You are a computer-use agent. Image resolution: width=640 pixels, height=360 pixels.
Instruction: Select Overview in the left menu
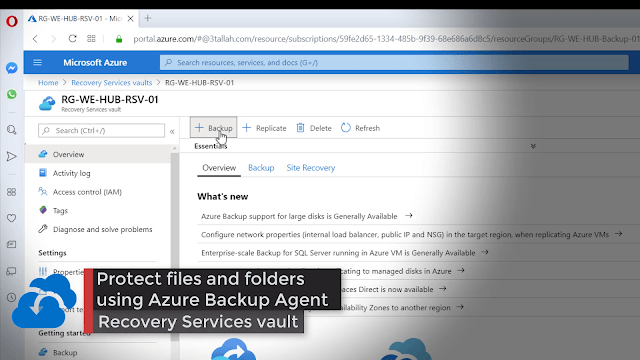pyautogui.click(x=98, y=154)
